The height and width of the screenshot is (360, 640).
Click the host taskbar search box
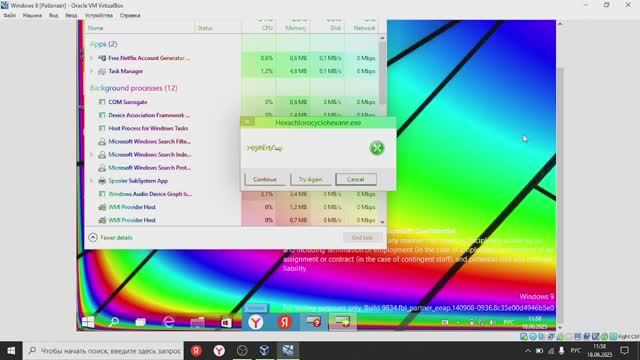pos(103,351)
